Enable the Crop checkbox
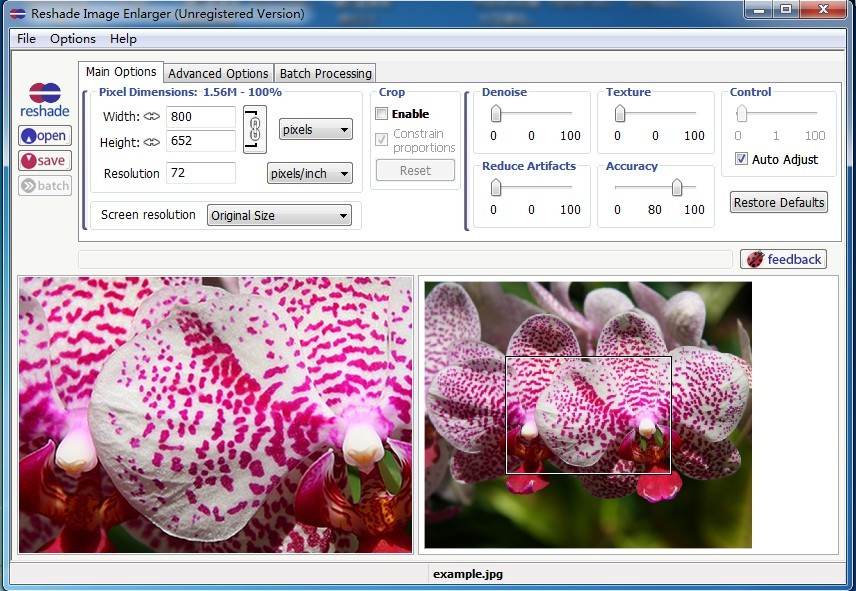This screenshot has width=856, height=591. [x=382, y=114]
